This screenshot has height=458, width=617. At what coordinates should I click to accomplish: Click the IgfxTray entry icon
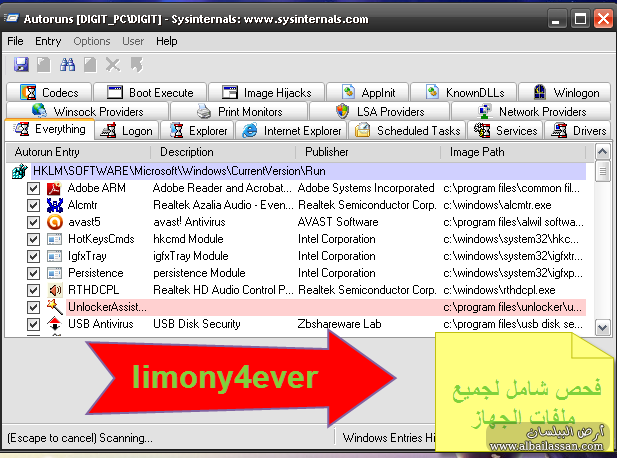[x=54, y=256]
